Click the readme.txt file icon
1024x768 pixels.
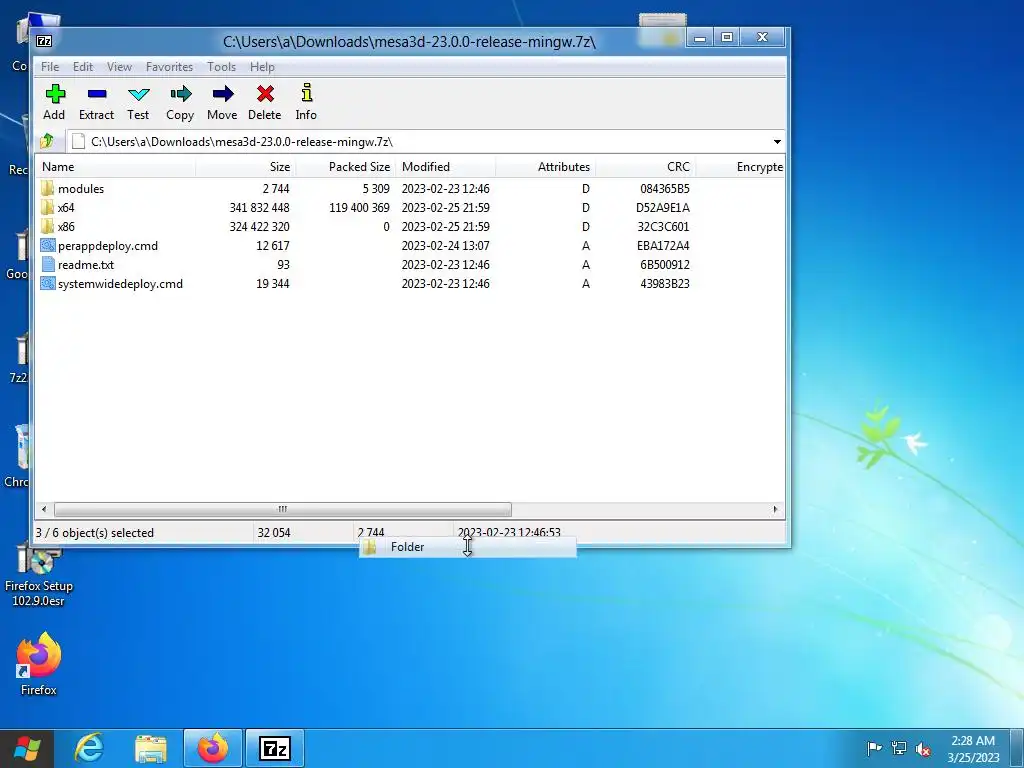[48, 264]
